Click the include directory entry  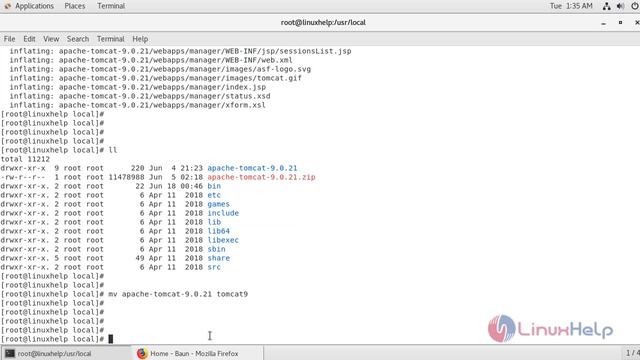[x=223, y=213]
